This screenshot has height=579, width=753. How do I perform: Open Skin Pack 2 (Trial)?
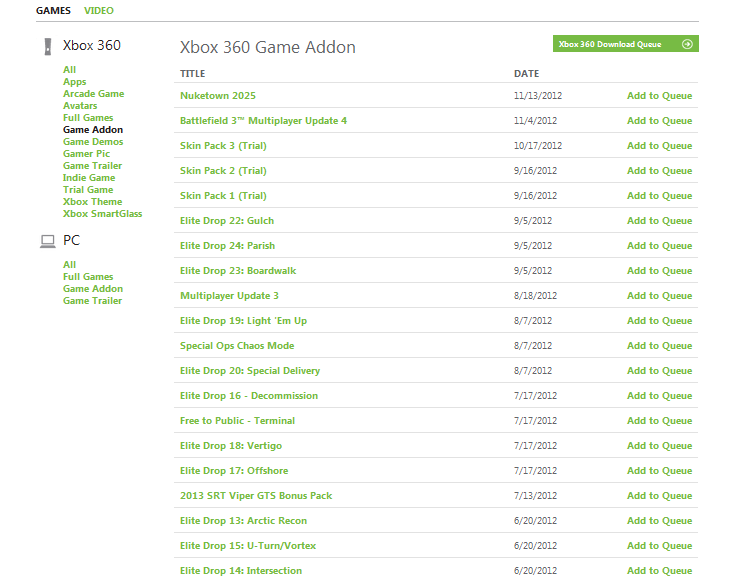pyautogui.click(x=223, y=170)
